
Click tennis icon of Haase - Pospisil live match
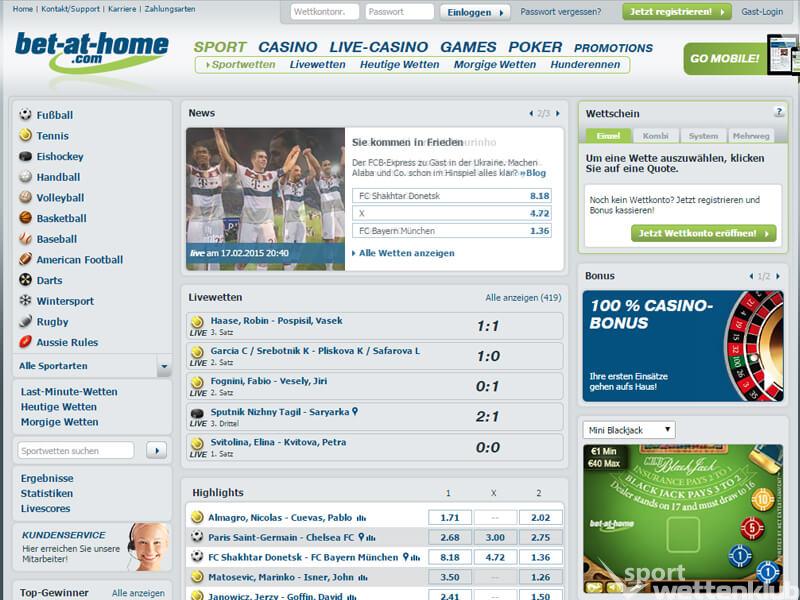[197, 321]
